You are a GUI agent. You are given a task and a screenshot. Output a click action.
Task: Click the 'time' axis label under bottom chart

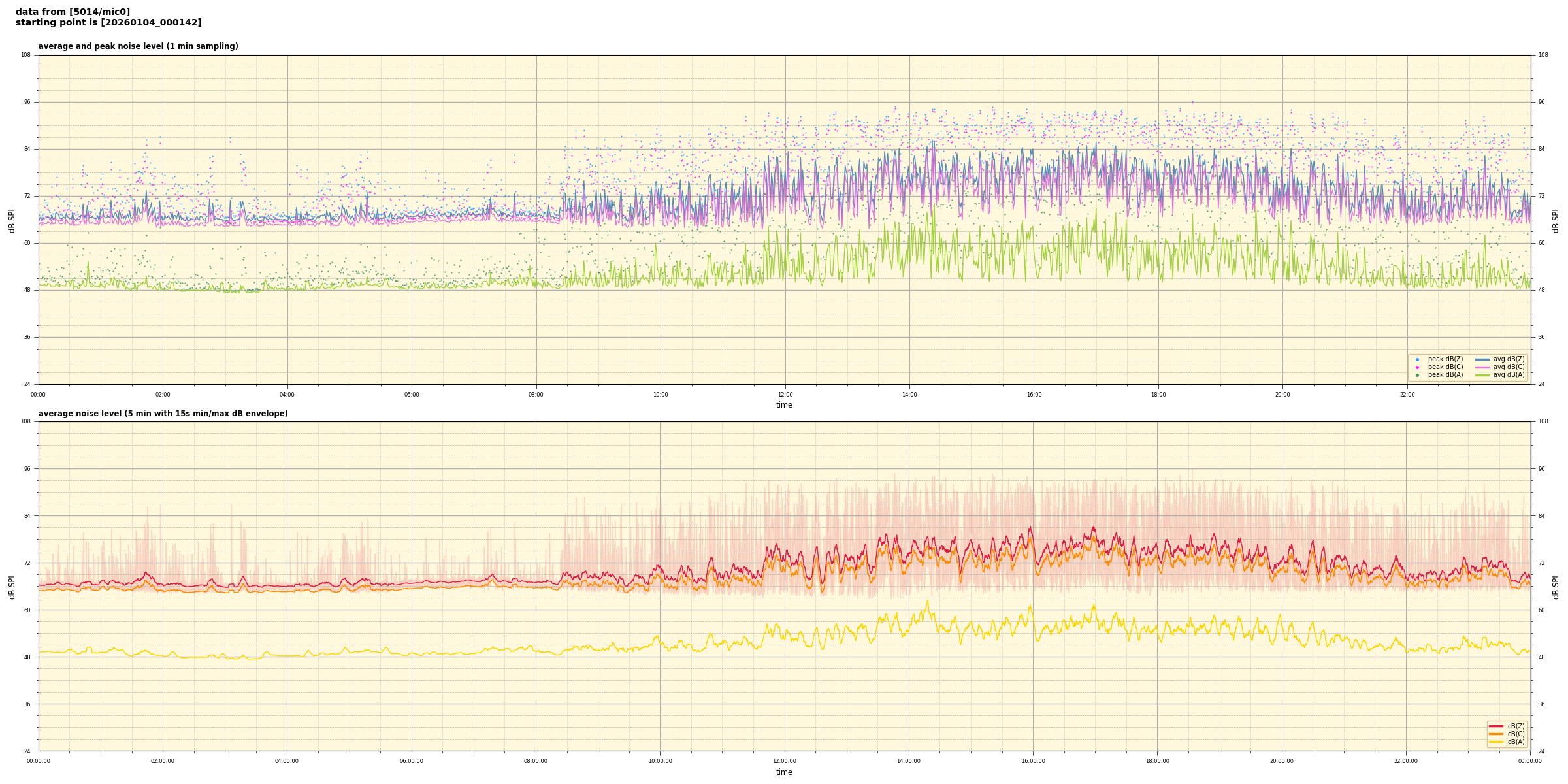coord(784,772)
